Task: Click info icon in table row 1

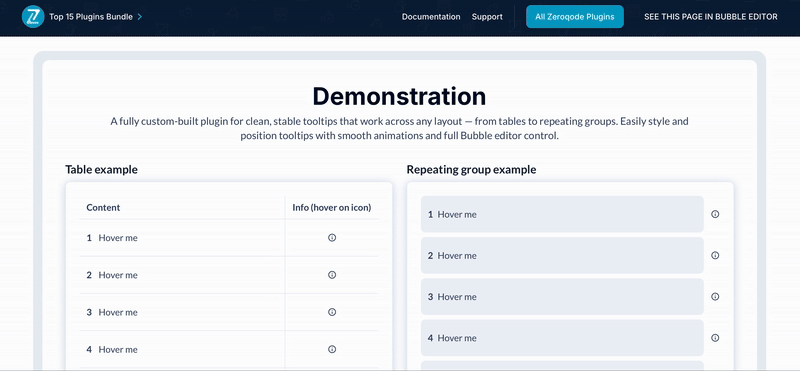Action: [332, 238]
